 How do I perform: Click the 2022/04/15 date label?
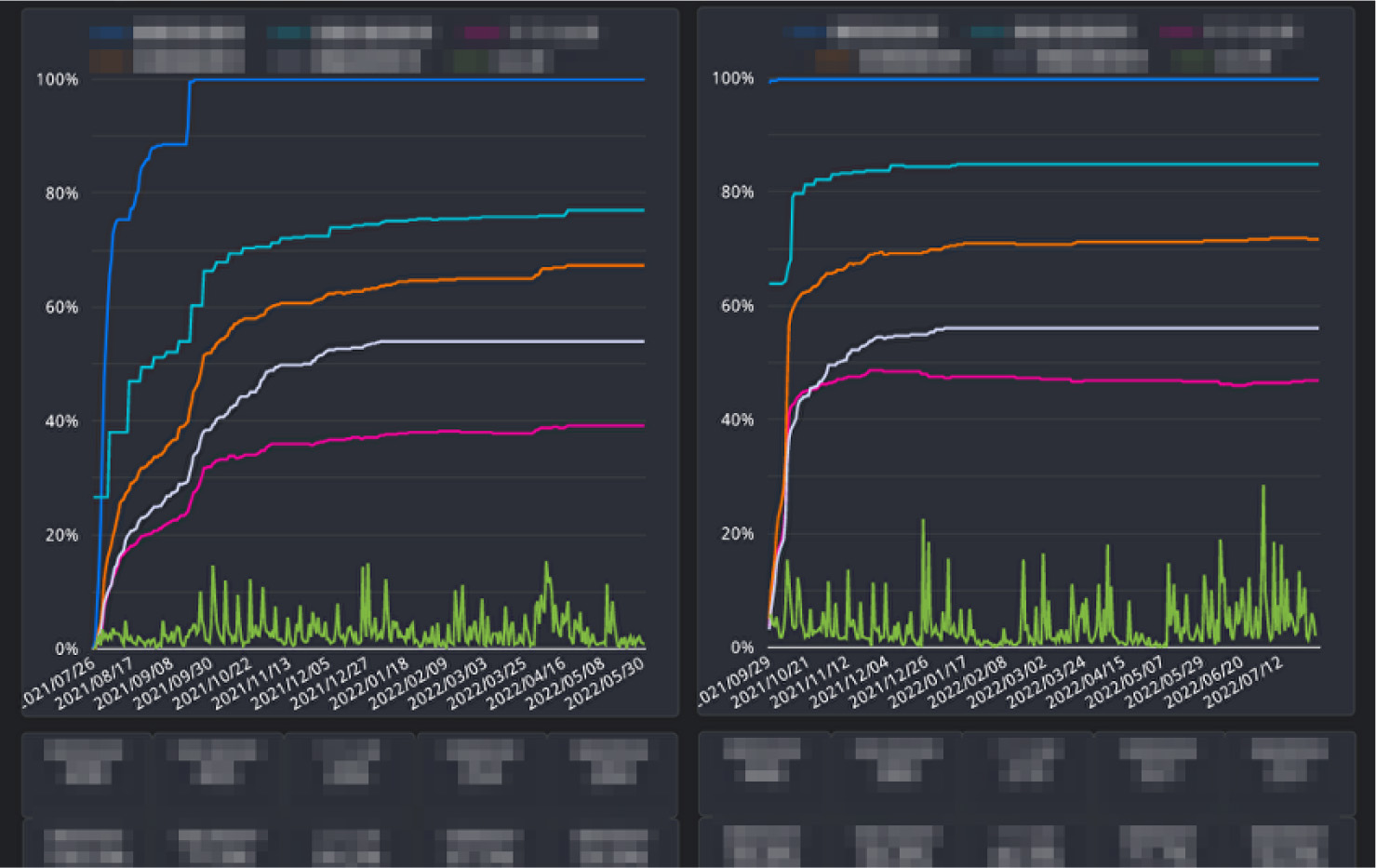click(1085, 683)
